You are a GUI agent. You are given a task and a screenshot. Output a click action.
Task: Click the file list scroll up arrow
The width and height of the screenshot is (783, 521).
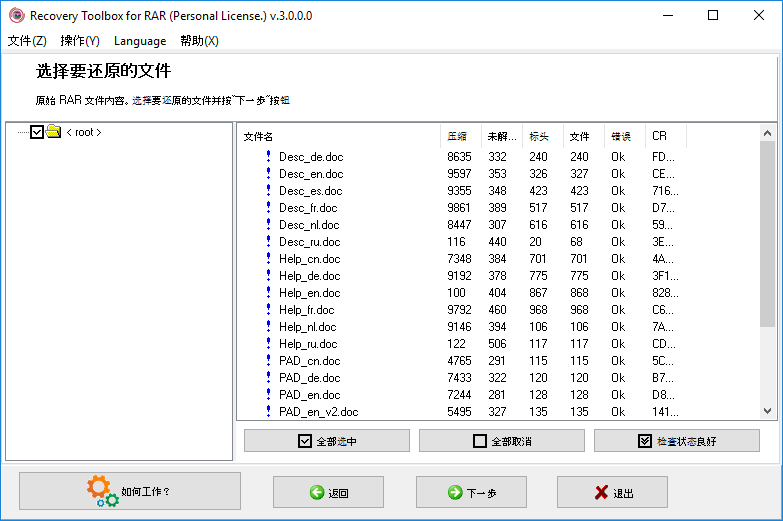tap(768, 133)
